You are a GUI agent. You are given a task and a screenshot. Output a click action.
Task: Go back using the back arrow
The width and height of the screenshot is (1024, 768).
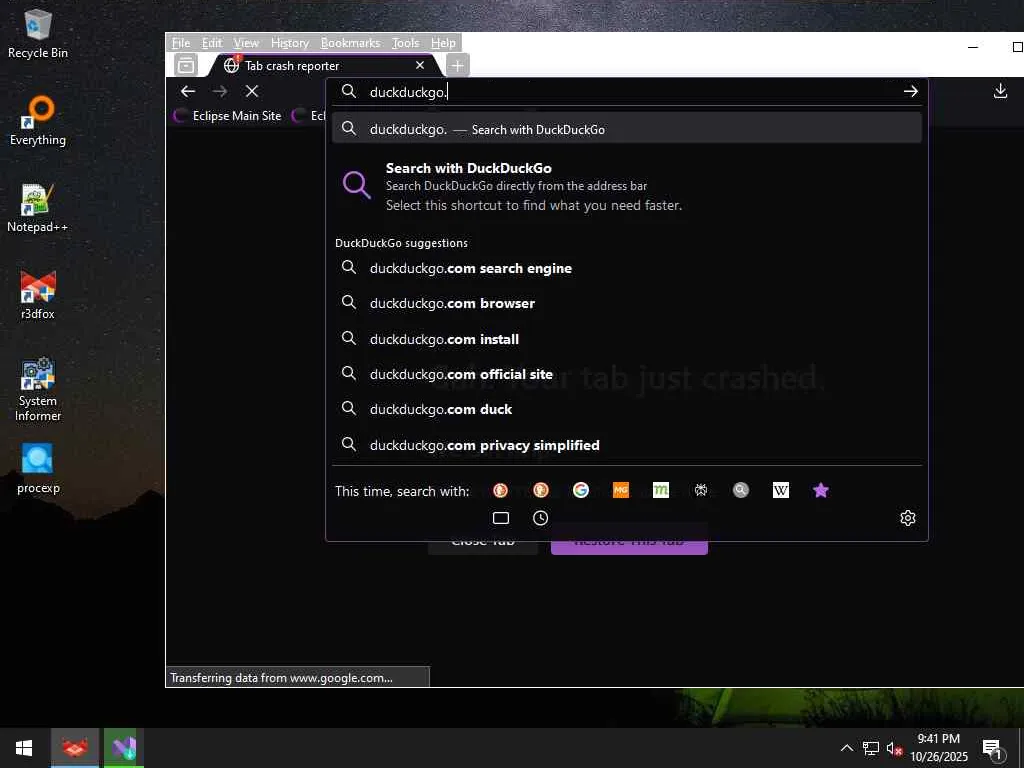point(188,91)
